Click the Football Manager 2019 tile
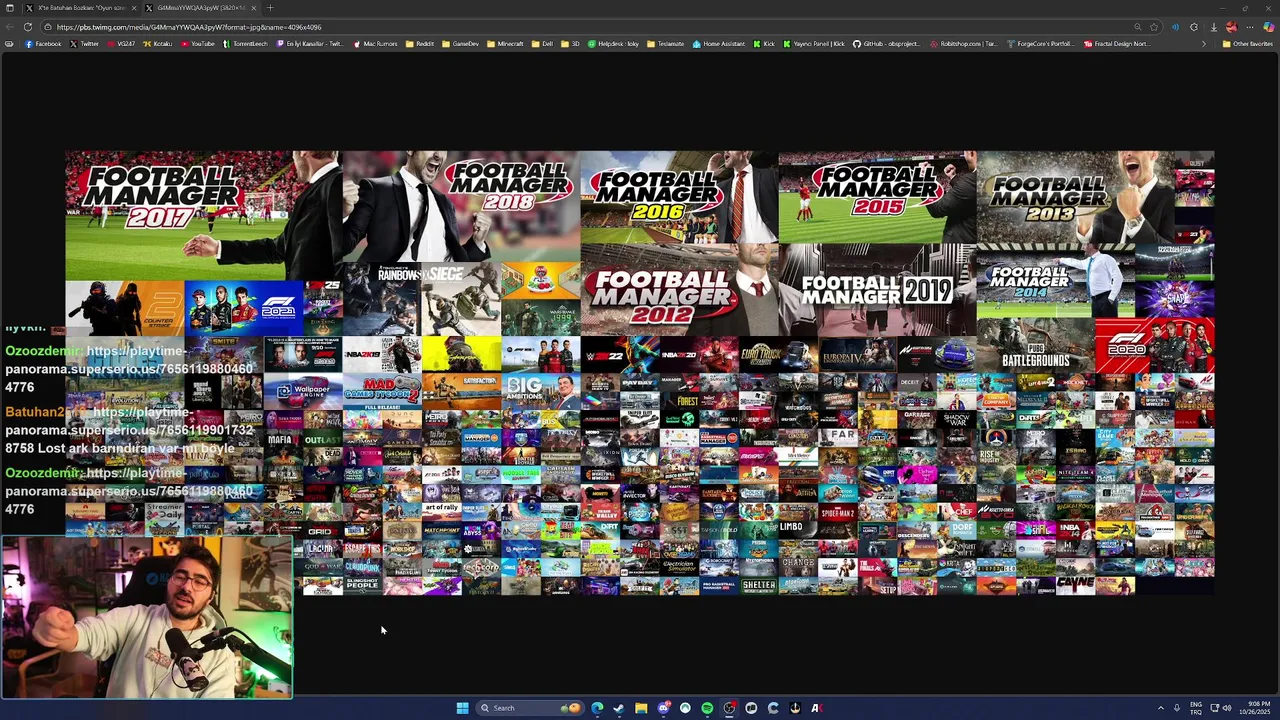This screenshot has width=1280, height=720. [x=877, y=289]
